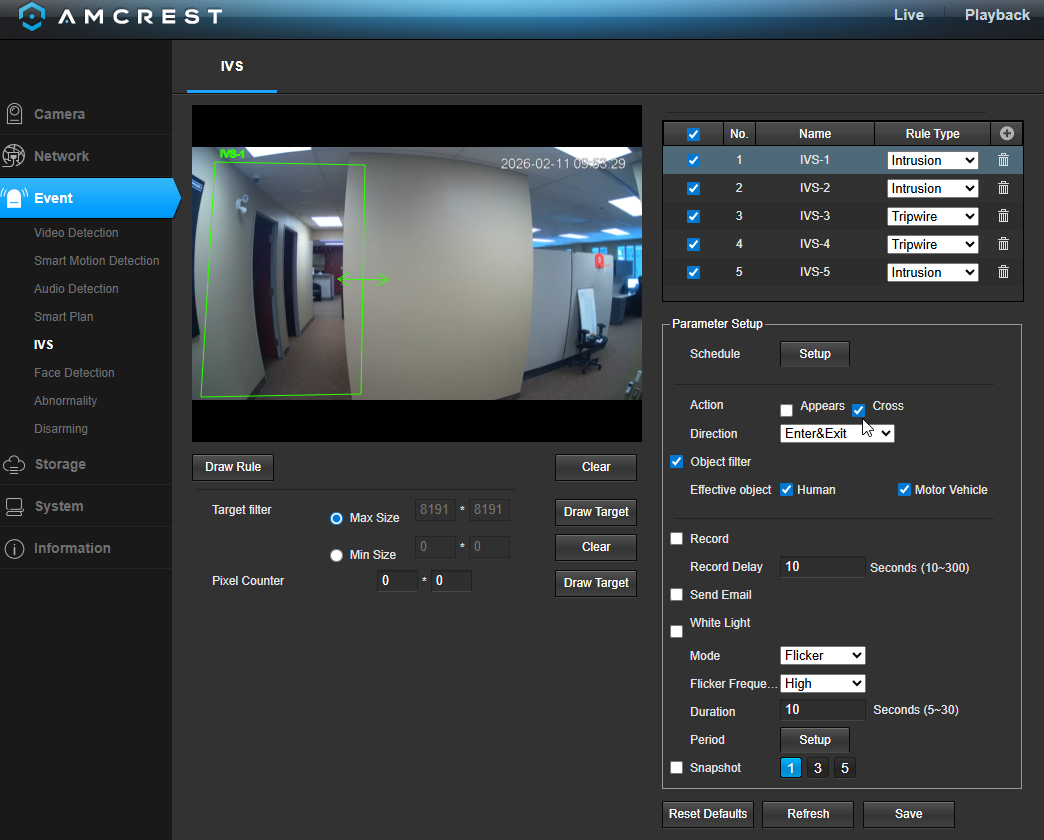Open the Flicker Frequency dropdown
Viewport: 1044px width, 840px height.
click(822, 684)
